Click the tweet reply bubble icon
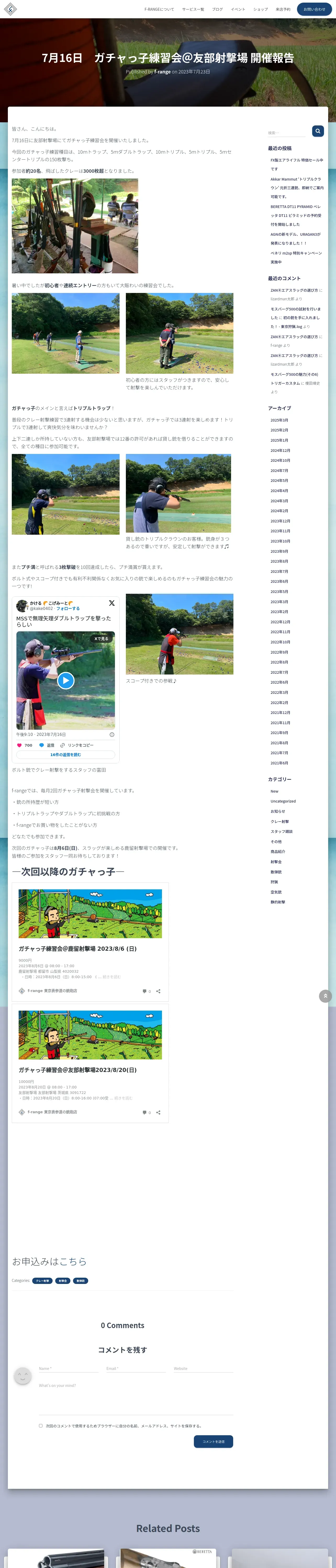Image resolution: width=336 pixels, height=1568 pixels. pyautogui.click(x=41, y=745)
